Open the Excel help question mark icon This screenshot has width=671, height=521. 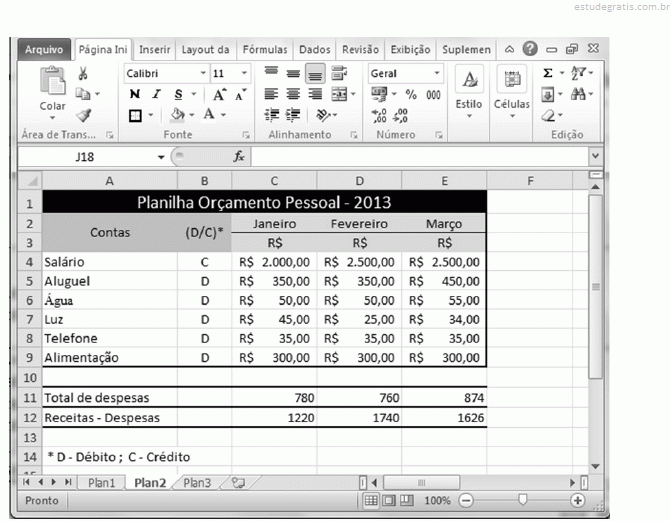coord(530,49)
